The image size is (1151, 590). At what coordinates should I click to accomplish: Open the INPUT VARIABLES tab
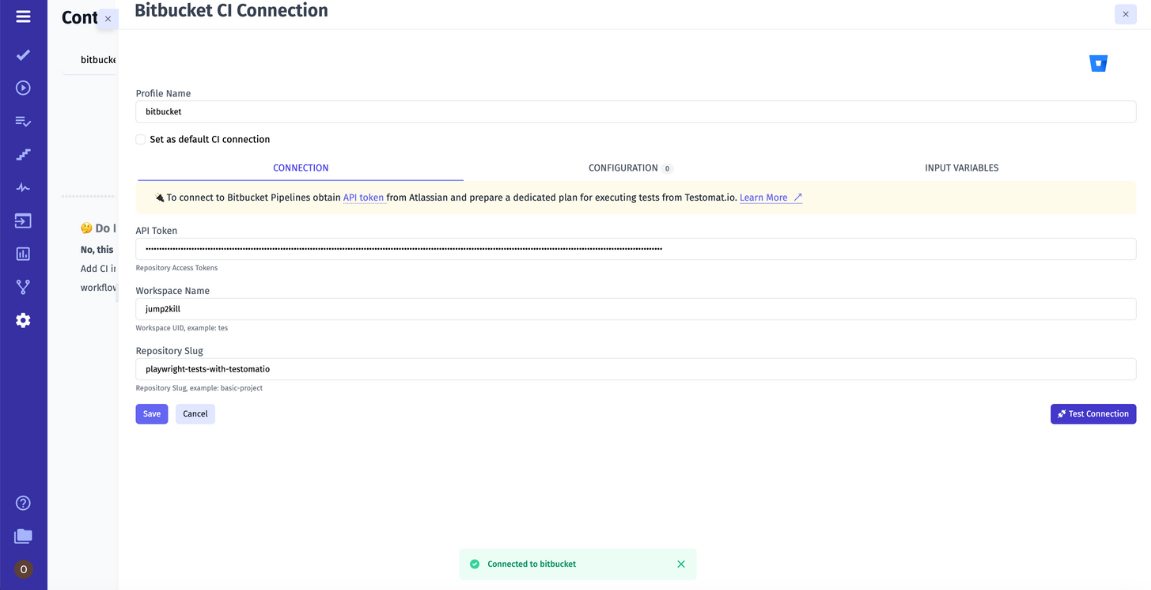click(962, 167)
